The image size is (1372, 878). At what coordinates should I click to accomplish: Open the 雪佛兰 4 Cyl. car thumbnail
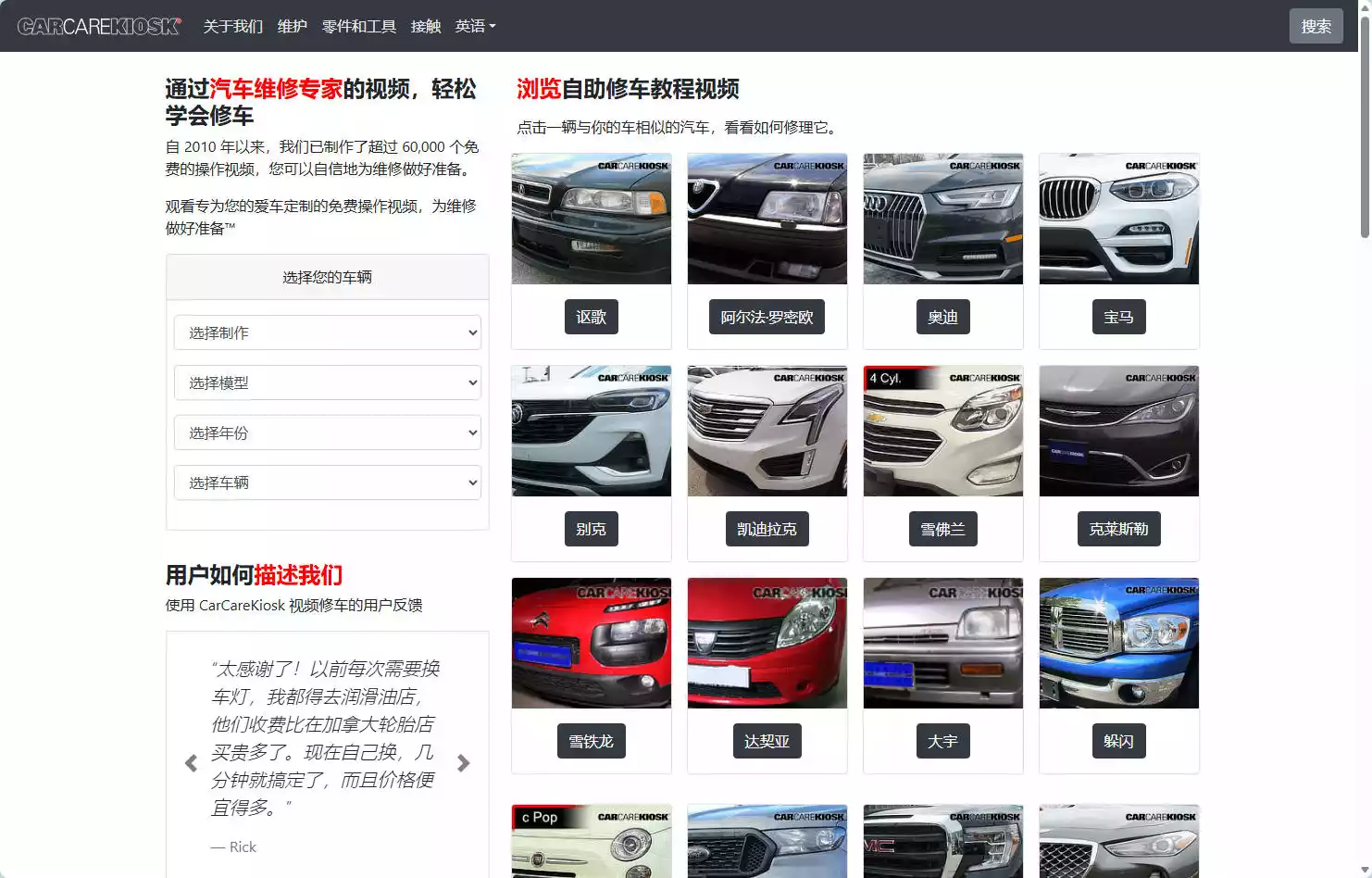pyautogui.click(x=943, y=431)
